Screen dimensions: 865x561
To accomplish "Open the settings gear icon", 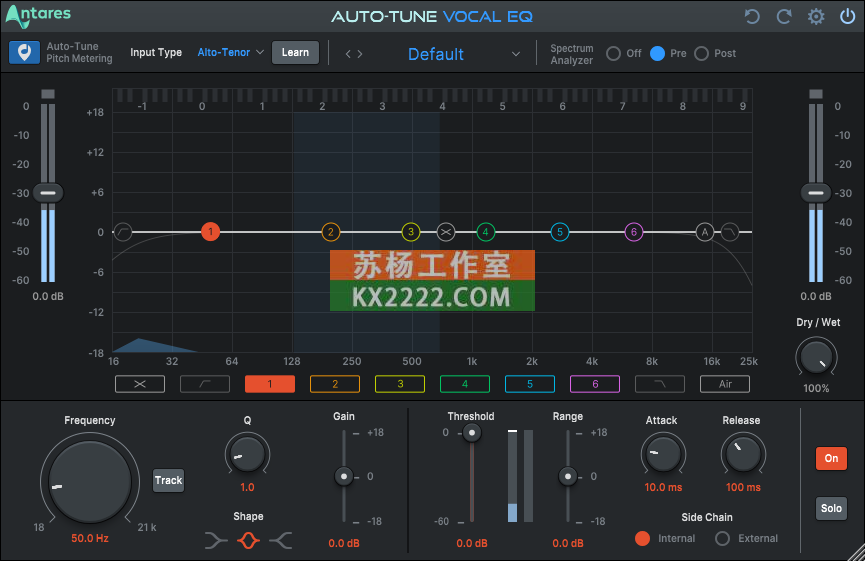I will (816, 17).
